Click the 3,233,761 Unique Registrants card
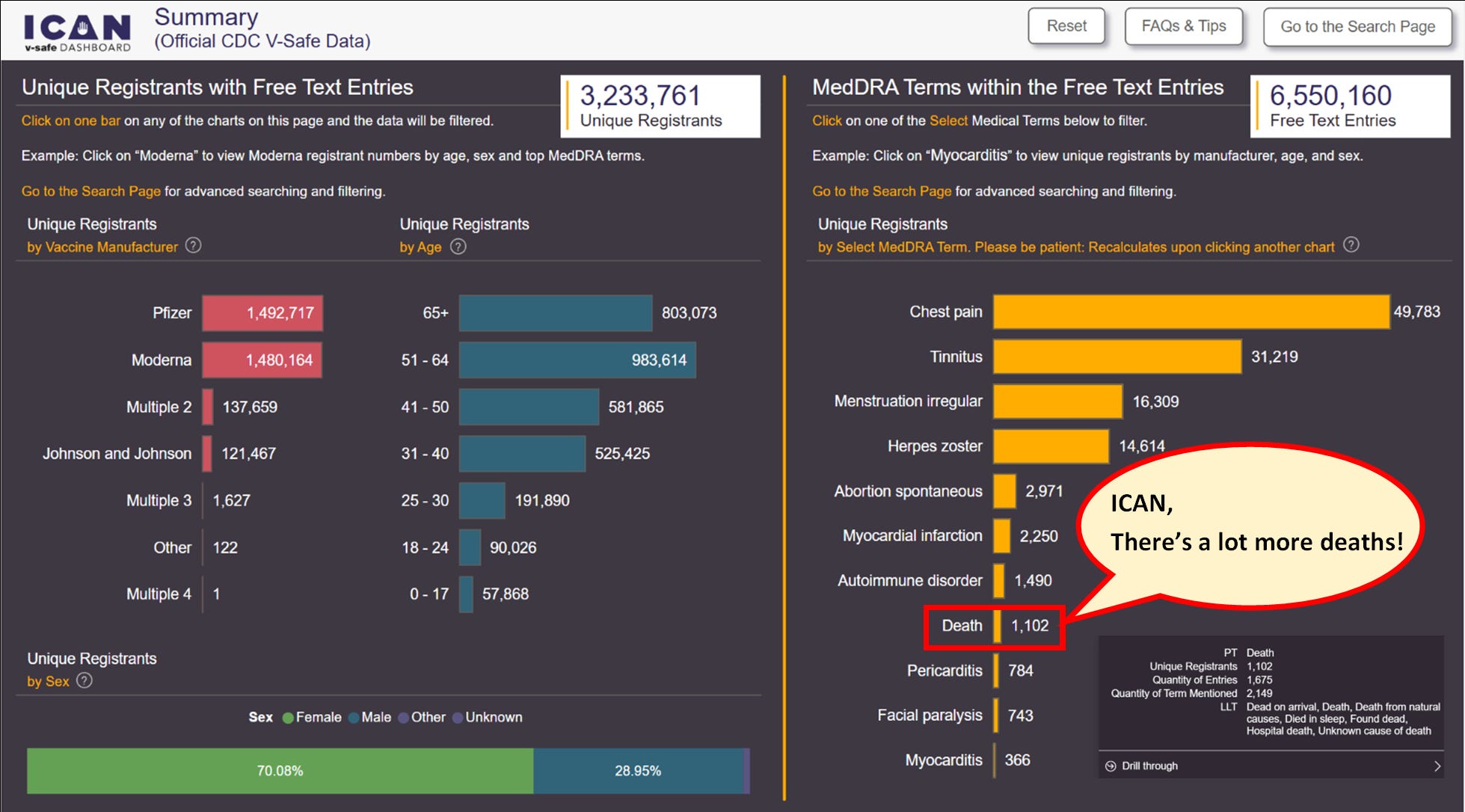 coord(660,106)
